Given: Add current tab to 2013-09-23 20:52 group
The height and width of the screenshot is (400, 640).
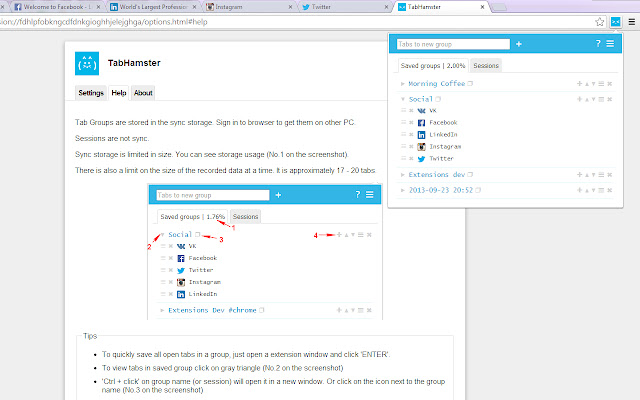Looking at the screenshot, I should (579, 190).
